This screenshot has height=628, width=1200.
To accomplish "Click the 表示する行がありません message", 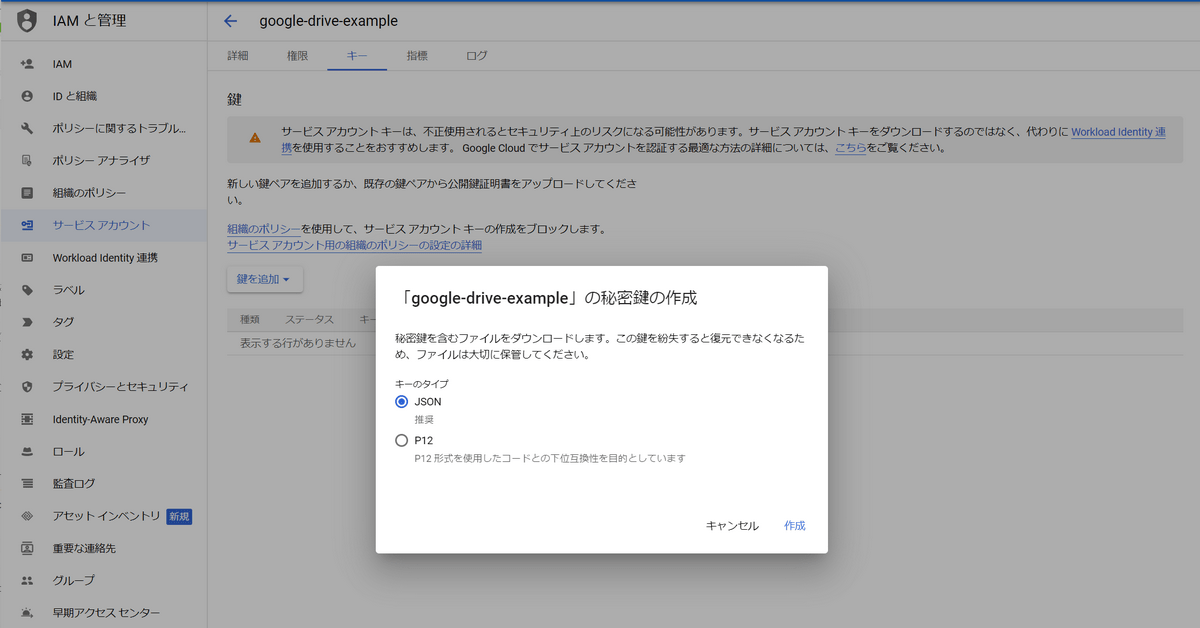I will 298,343.
